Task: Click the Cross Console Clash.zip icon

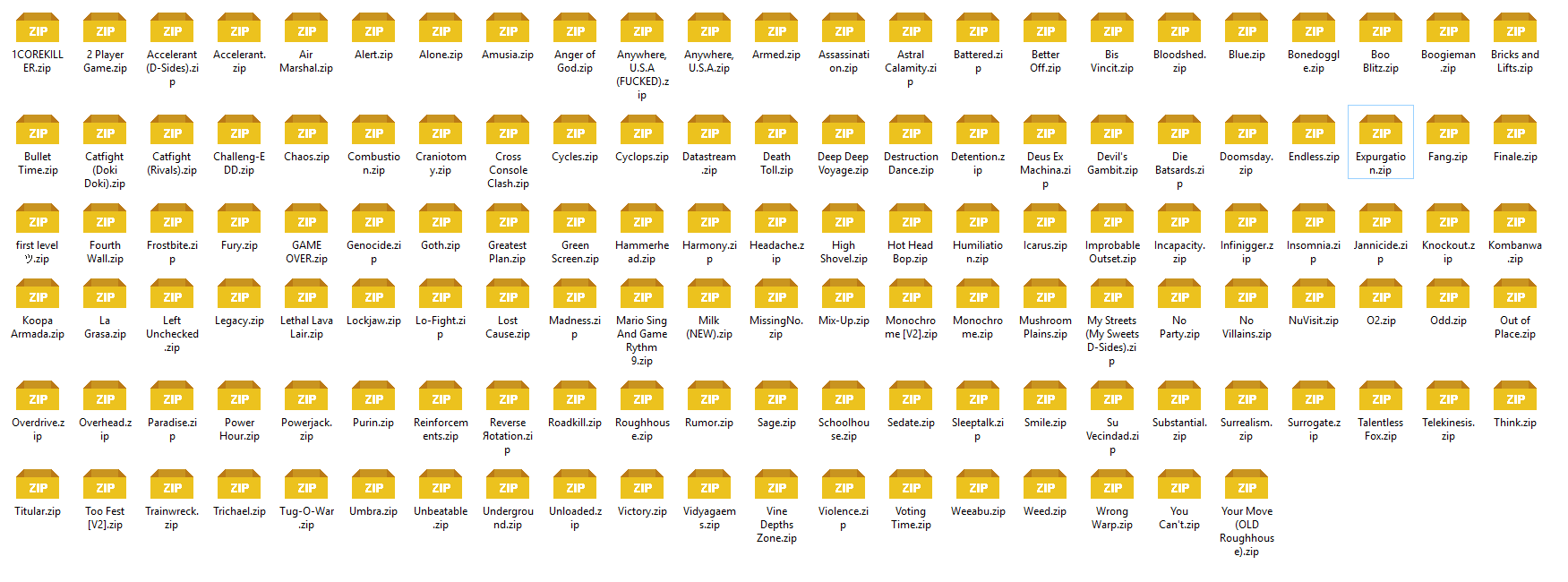Action: pyautogui.click(x=508, y=131)
